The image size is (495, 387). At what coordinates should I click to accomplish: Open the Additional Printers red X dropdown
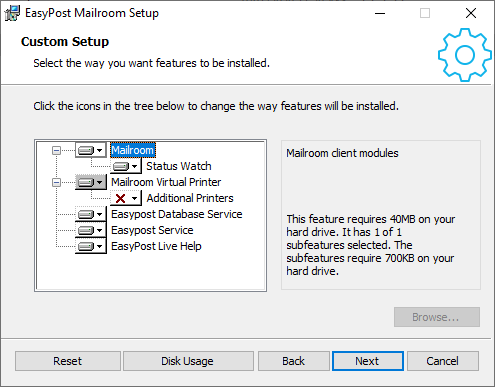click(126, 198)
